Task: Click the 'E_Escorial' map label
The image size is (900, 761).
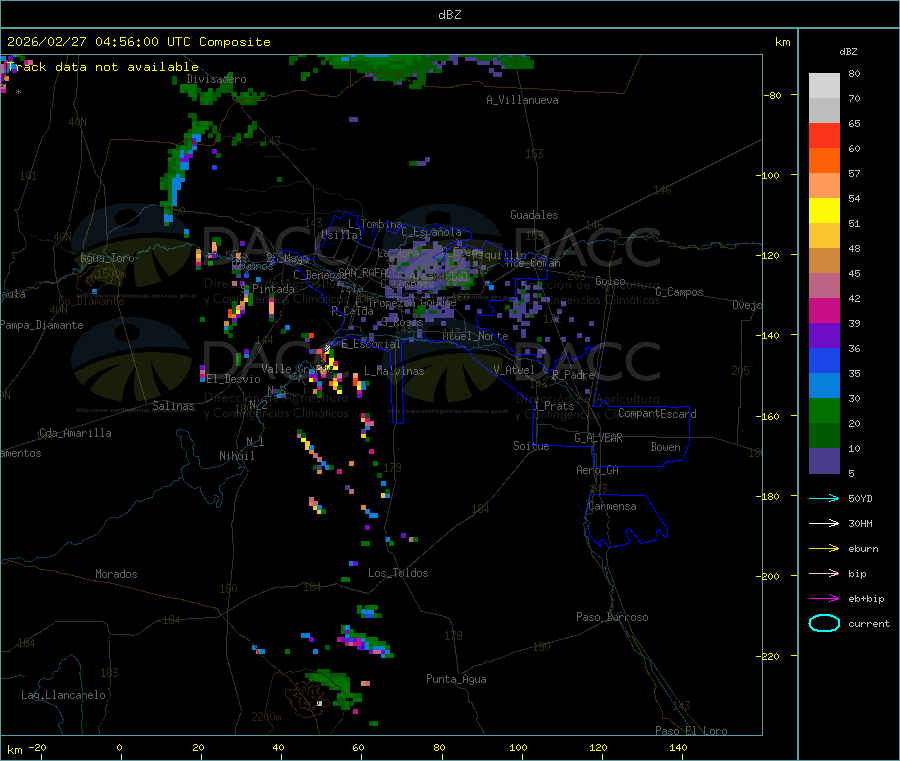Action: pos(371,344)
